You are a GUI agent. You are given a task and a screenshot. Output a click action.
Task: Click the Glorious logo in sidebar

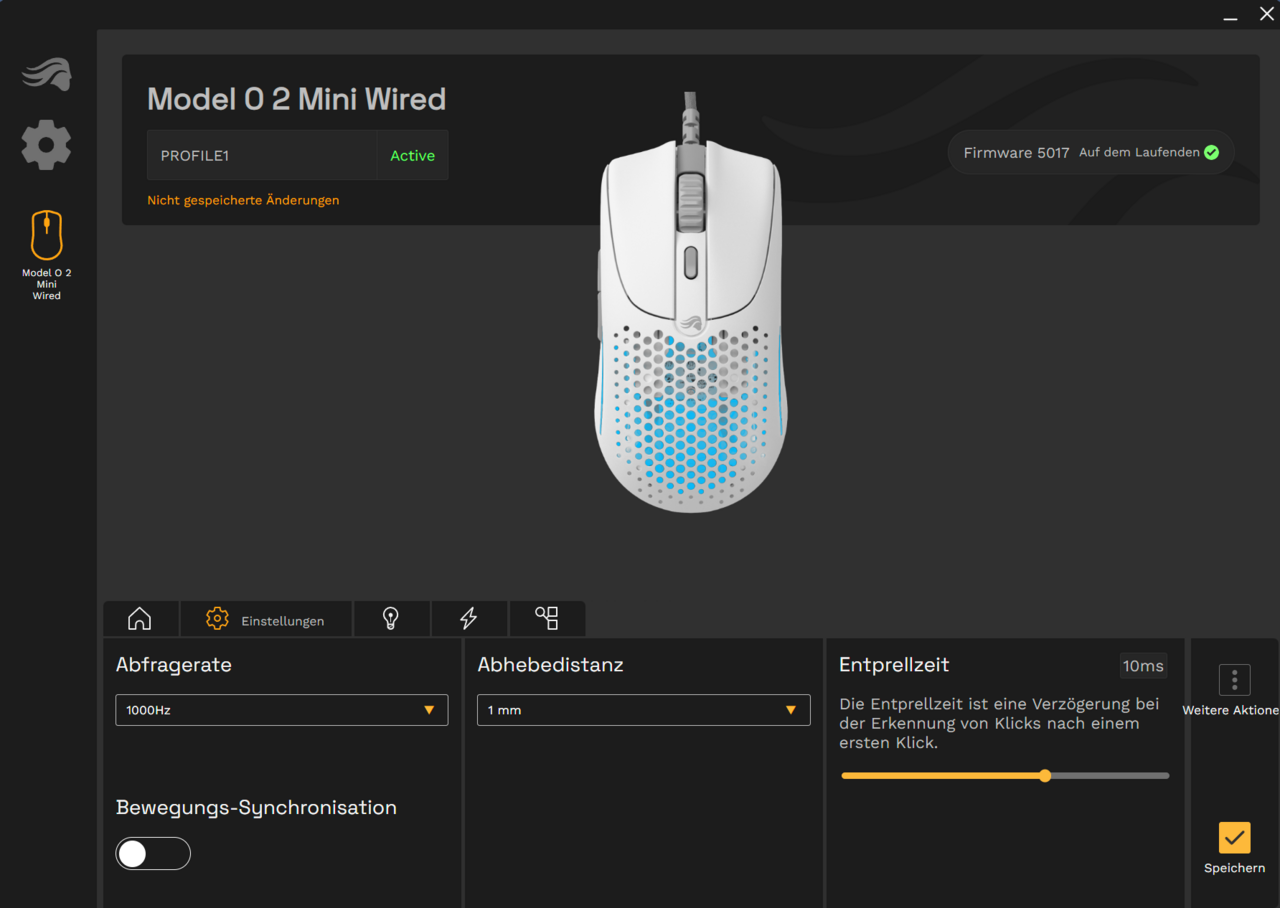[x=47, y=74]
